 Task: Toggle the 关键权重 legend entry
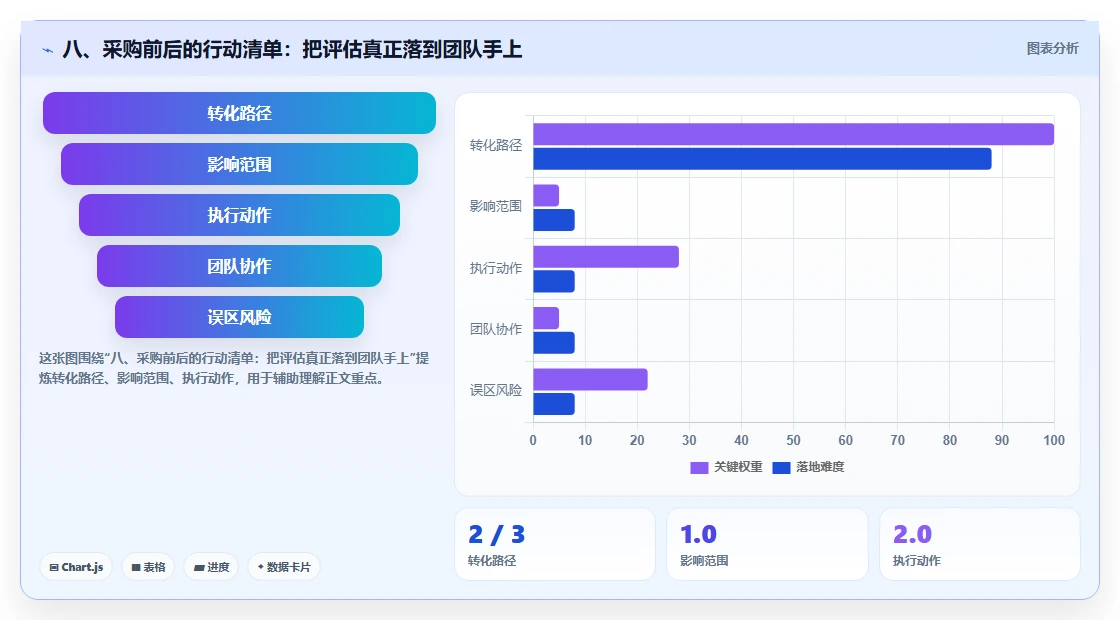(x=726, y=467)
